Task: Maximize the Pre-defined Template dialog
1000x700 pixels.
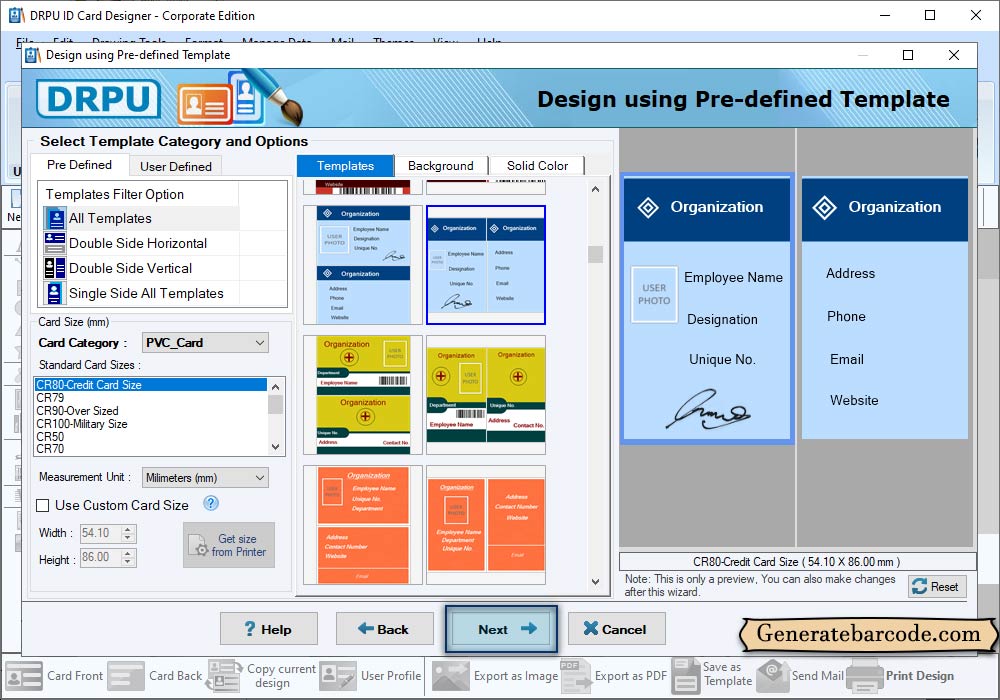Action: pyautogui.click(x=908, y=55)
